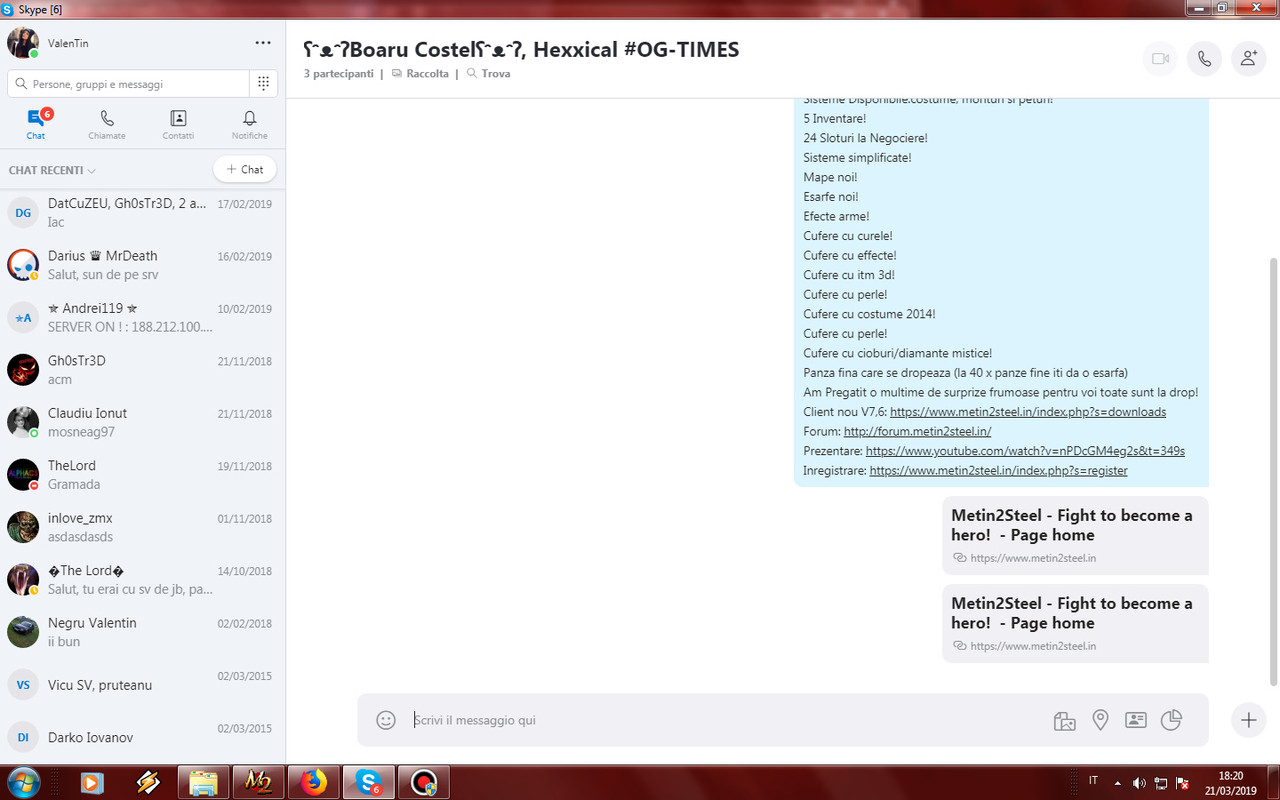
Task: Click the volume icon in system tray
Action: point(1139,782)
